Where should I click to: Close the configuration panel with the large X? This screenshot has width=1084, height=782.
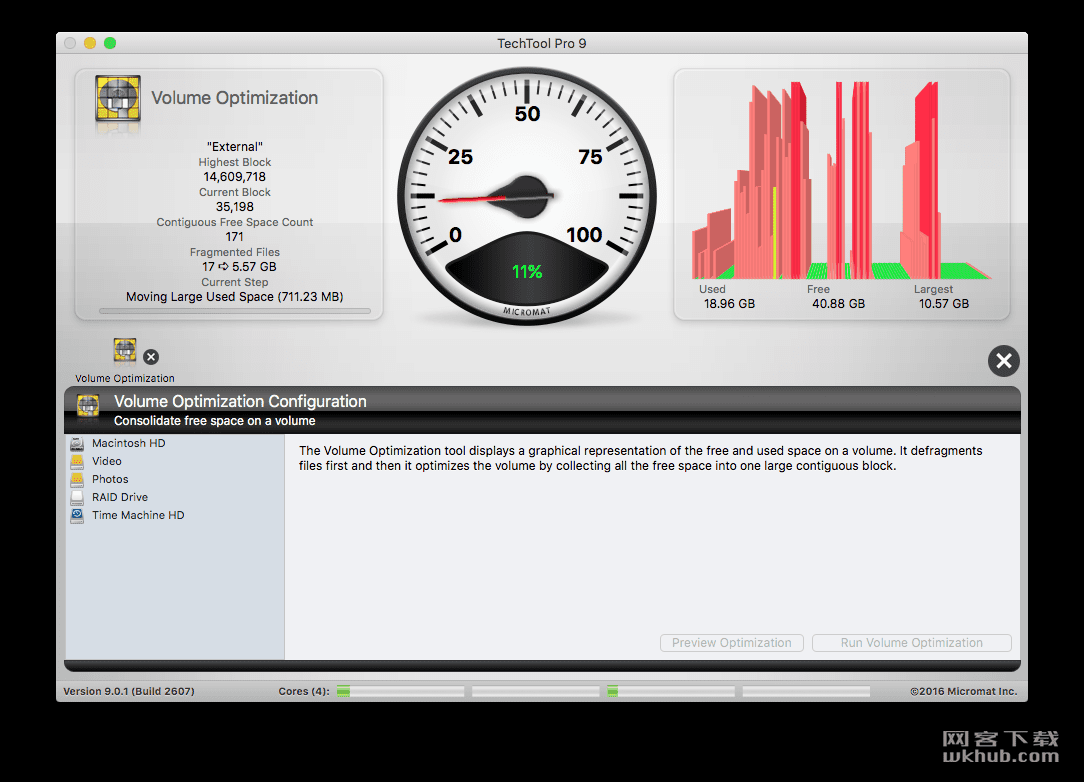point(1004,360)
